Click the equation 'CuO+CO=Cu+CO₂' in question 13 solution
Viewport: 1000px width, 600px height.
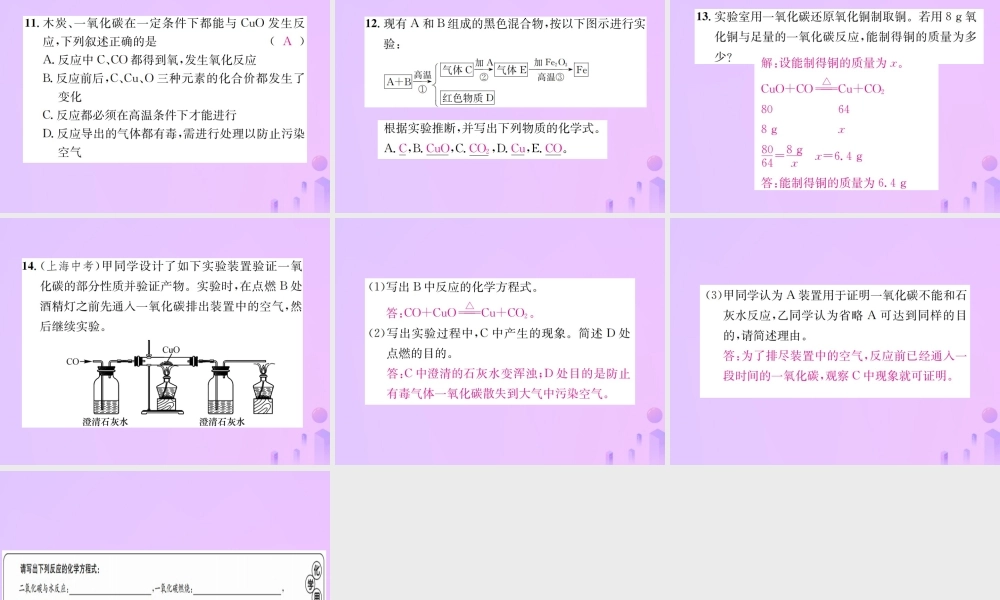pos(823,87)
